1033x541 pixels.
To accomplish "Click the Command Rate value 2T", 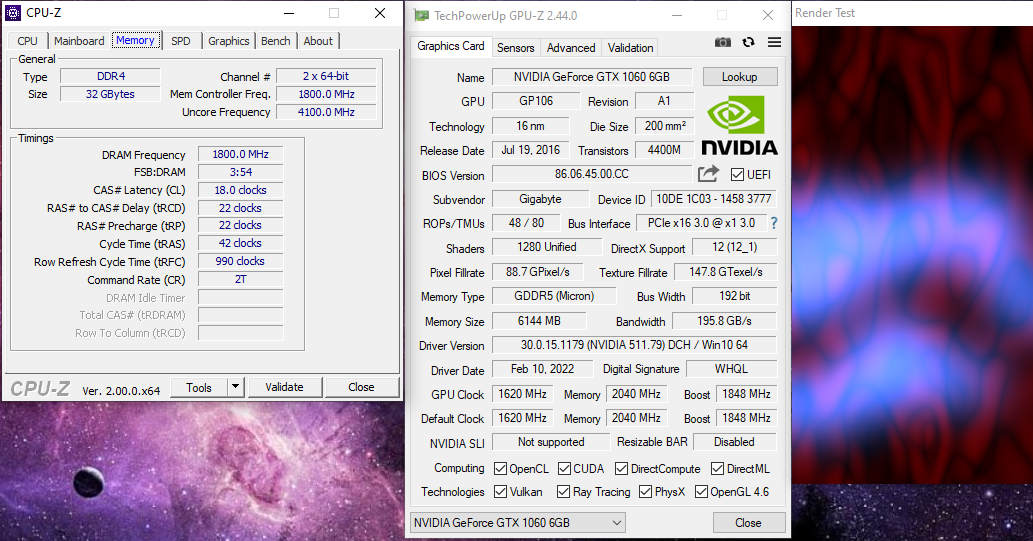I will (240, 279).
